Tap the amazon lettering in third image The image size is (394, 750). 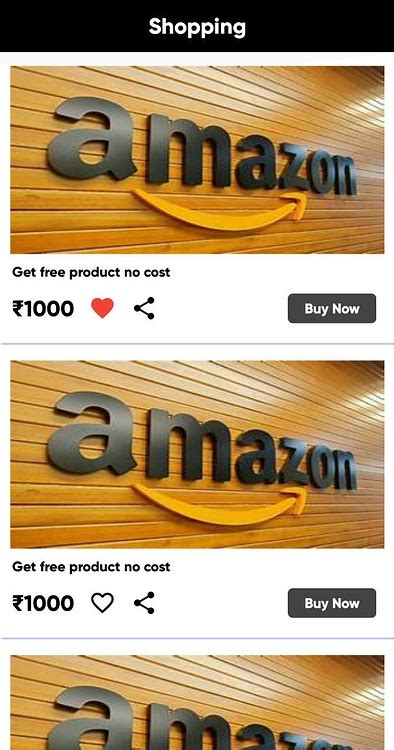202,718
